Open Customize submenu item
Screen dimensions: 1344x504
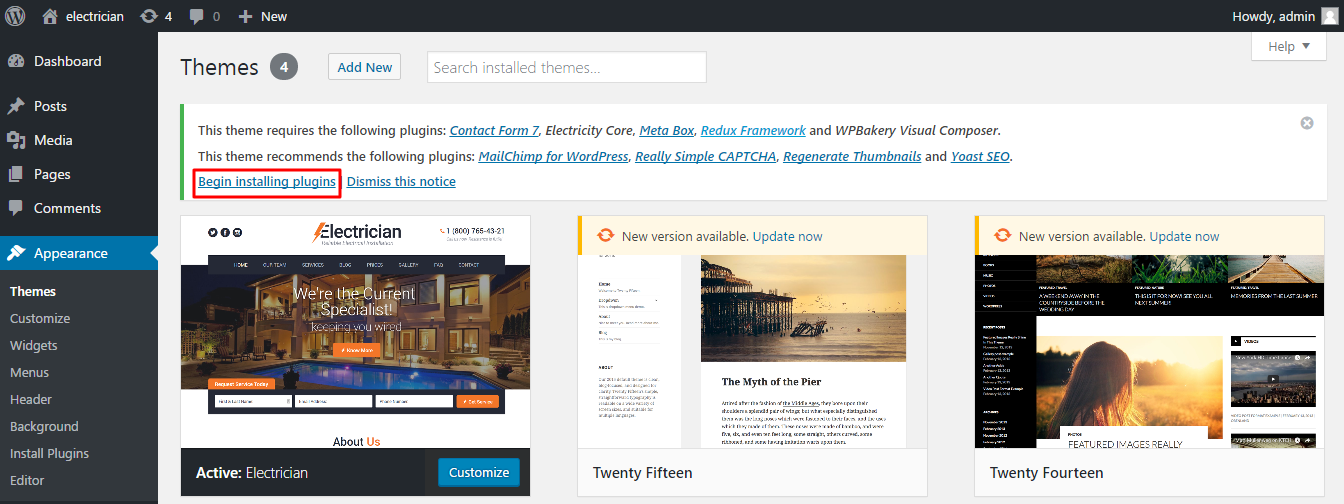40,318
